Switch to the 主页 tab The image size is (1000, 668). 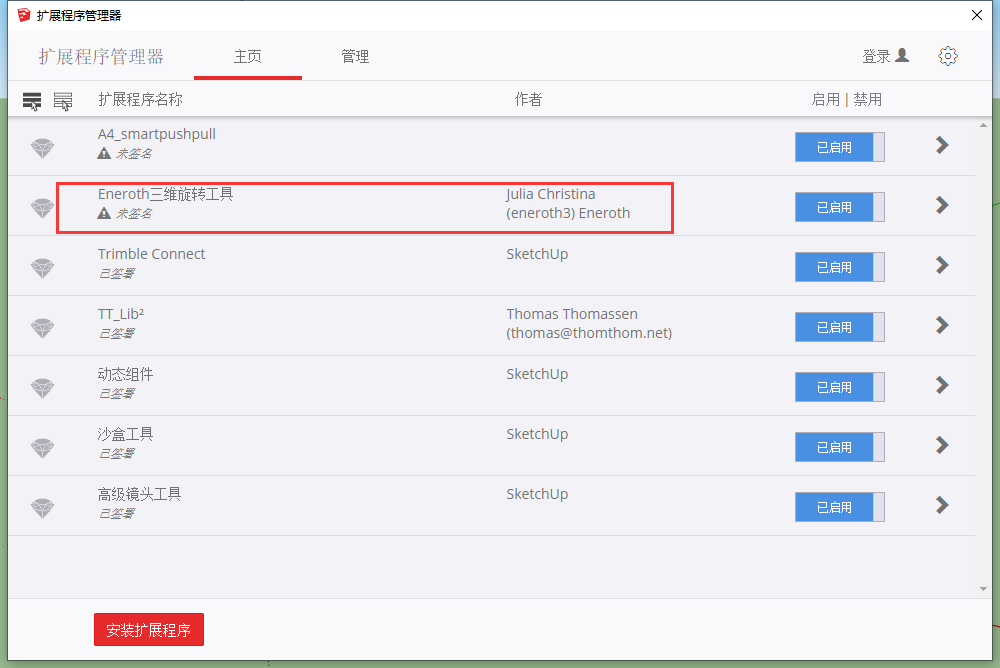pos(247,56)
